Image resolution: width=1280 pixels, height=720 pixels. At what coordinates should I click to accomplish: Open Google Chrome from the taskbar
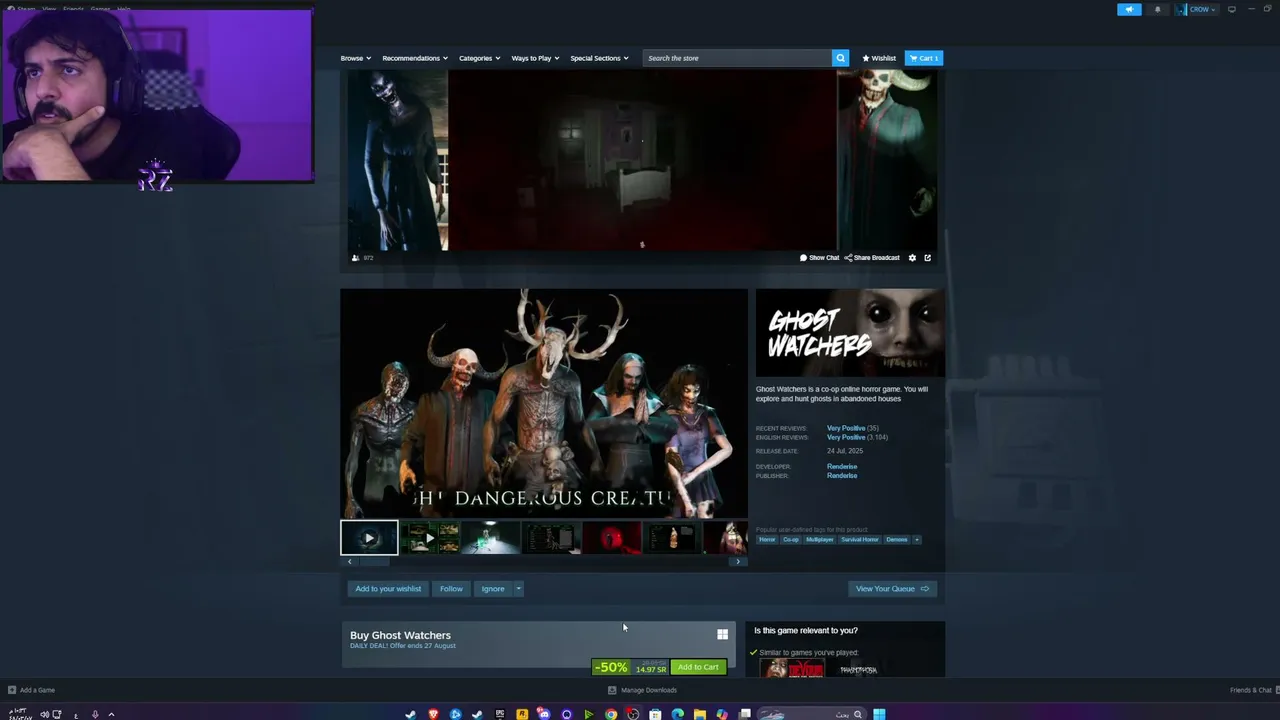611,714
